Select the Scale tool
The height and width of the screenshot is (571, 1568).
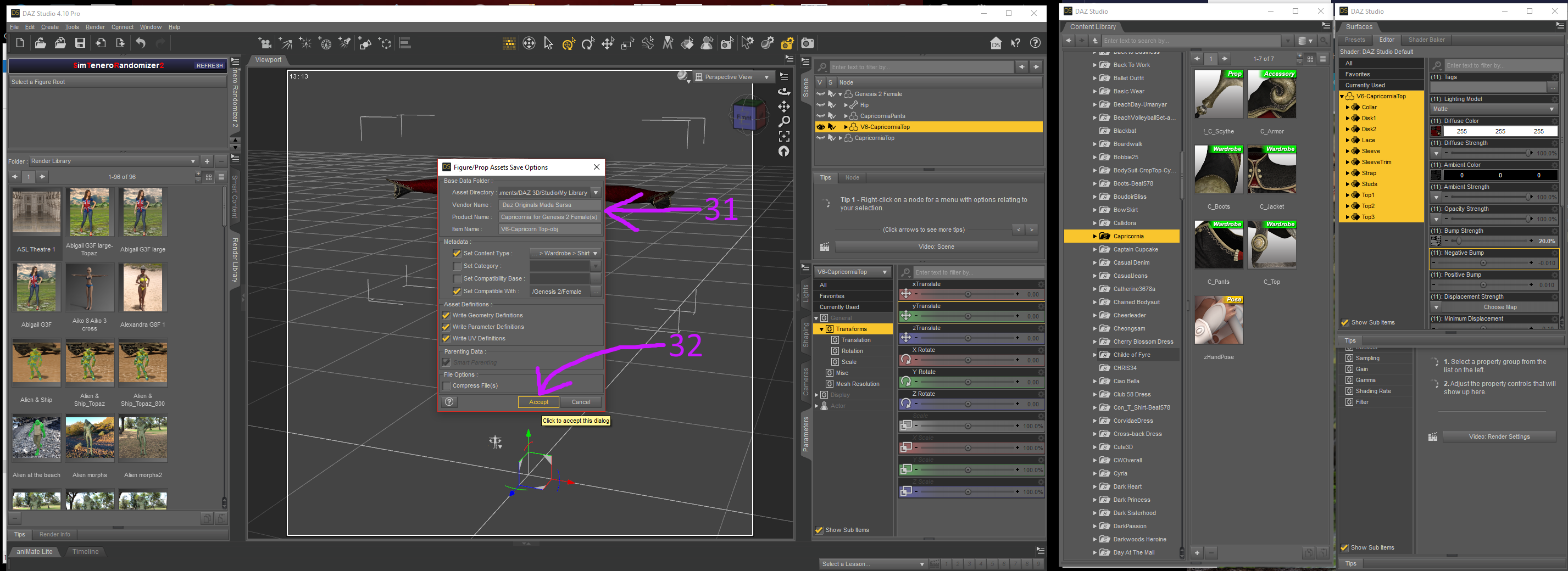627,43
